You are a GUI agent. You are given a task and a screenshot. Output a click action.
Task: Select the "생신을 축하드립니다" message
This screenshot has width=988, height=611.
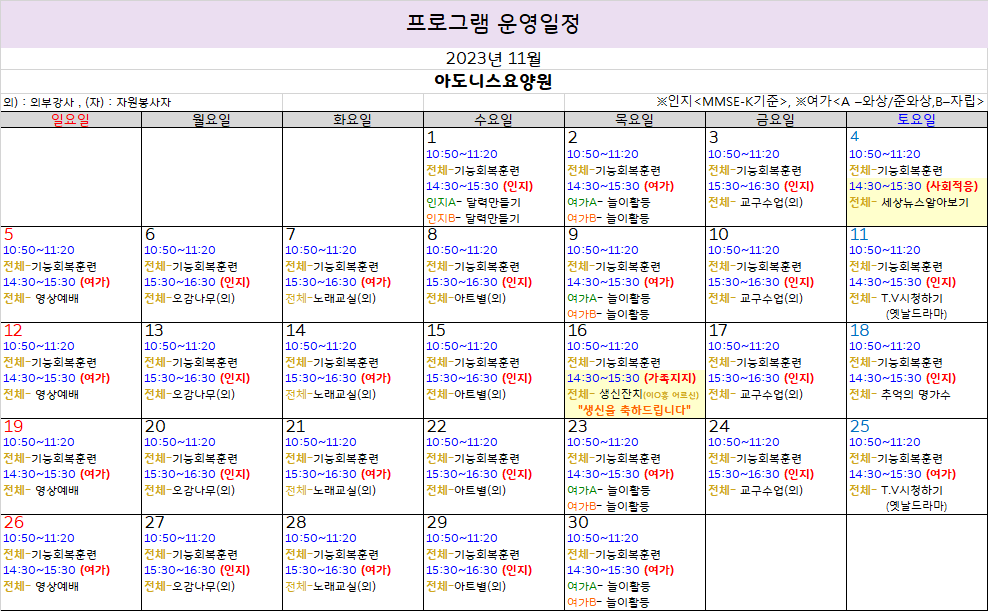click(x=635, y=411)
